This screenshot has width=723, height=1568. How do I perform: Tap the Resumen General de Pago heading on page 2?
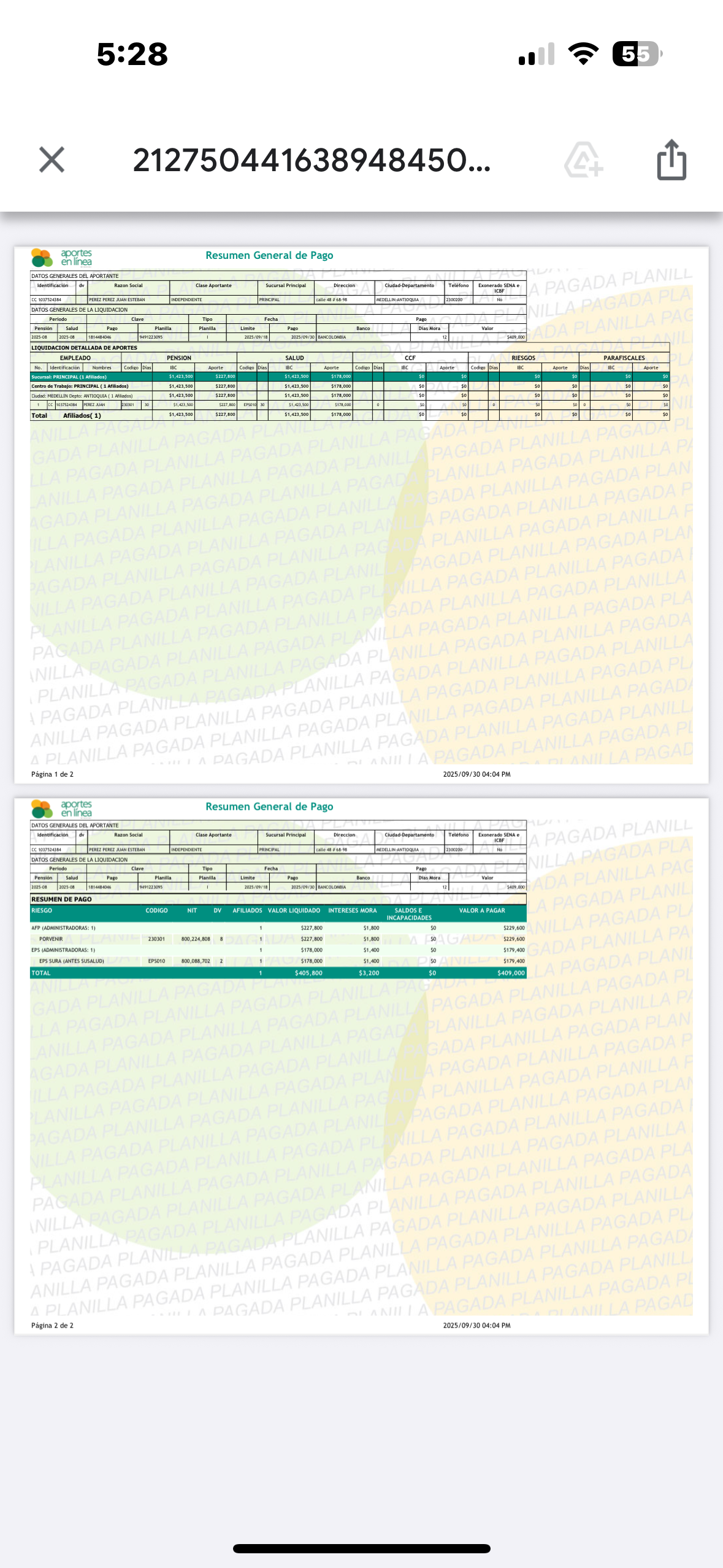pyautogui.click(x=269, y=806)
